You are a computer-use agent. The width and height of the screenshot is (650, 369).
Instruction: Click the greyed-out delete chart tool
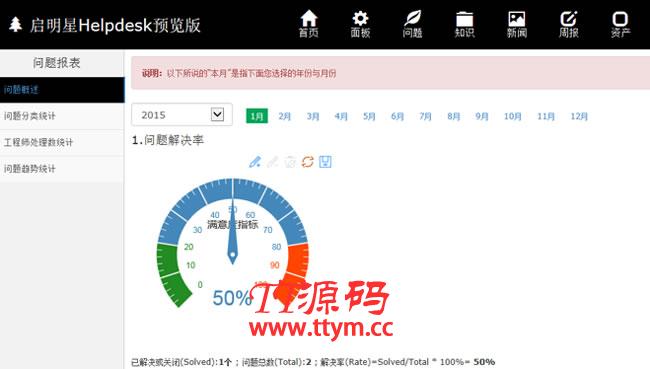290,162
